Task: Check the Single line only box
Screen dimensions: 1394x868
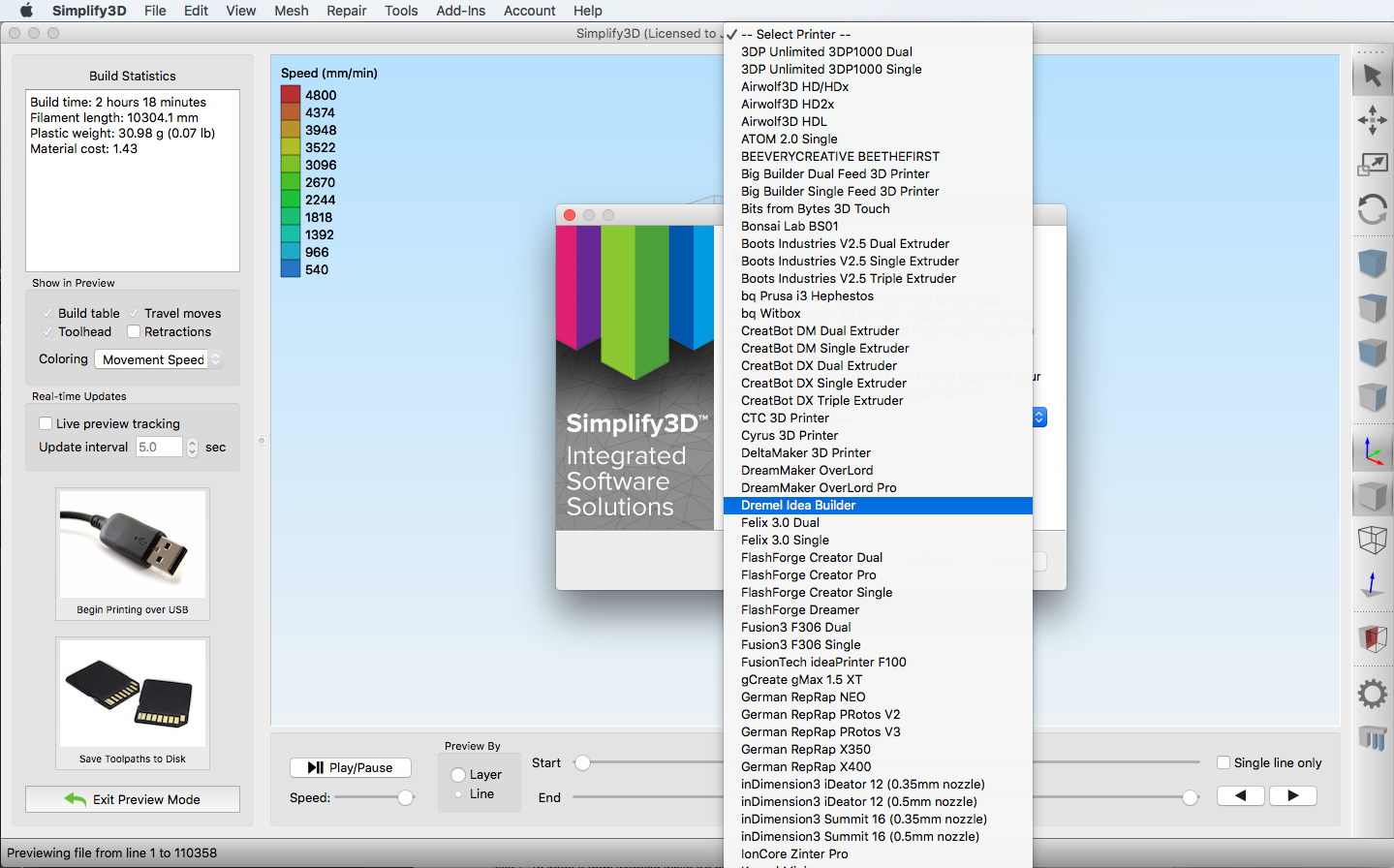Action: (x=1224, y=762)
